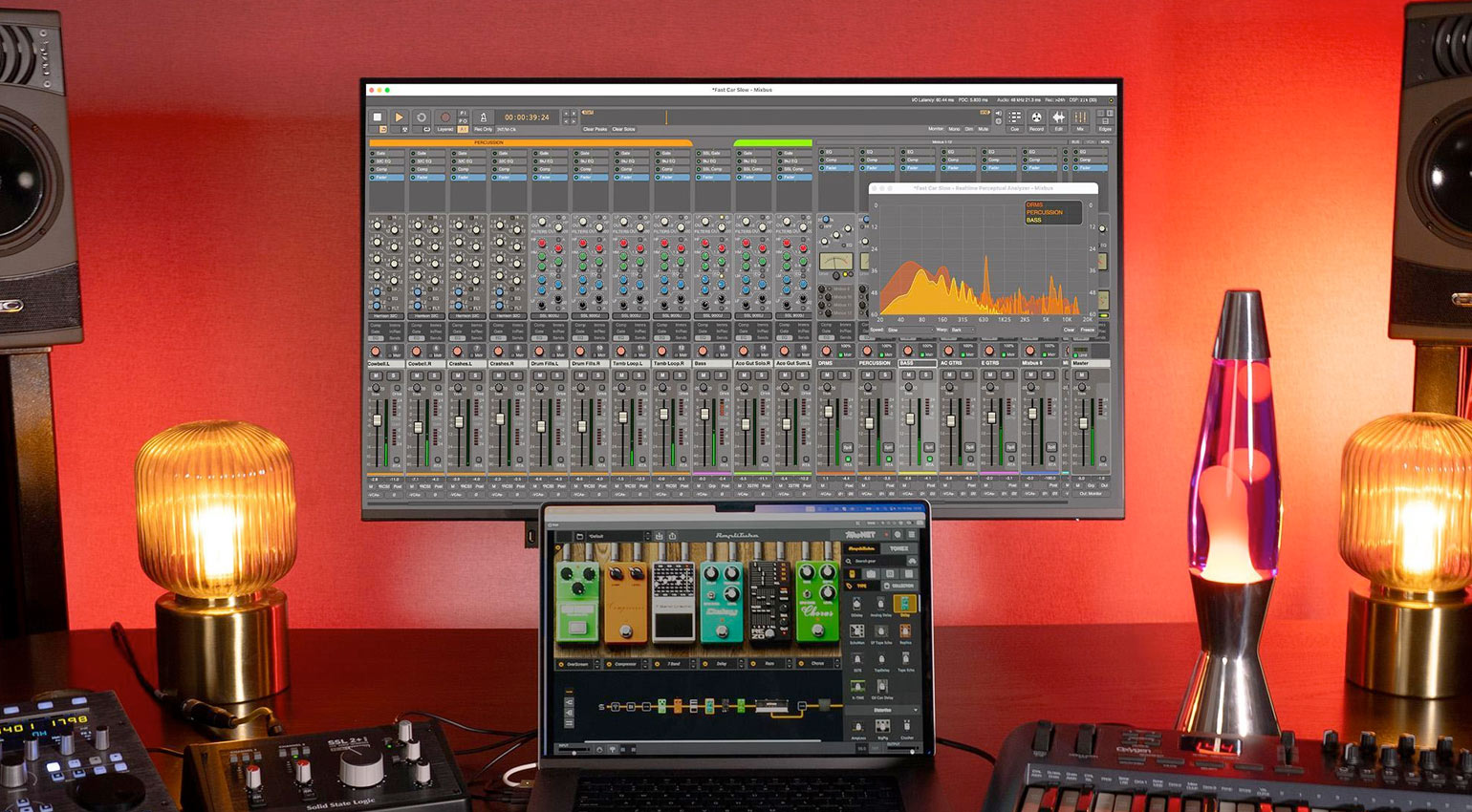Click Freeze in the Perceptual Analyzer
The height and width of the screenshot is (812, 1472).
(1088, 330)
